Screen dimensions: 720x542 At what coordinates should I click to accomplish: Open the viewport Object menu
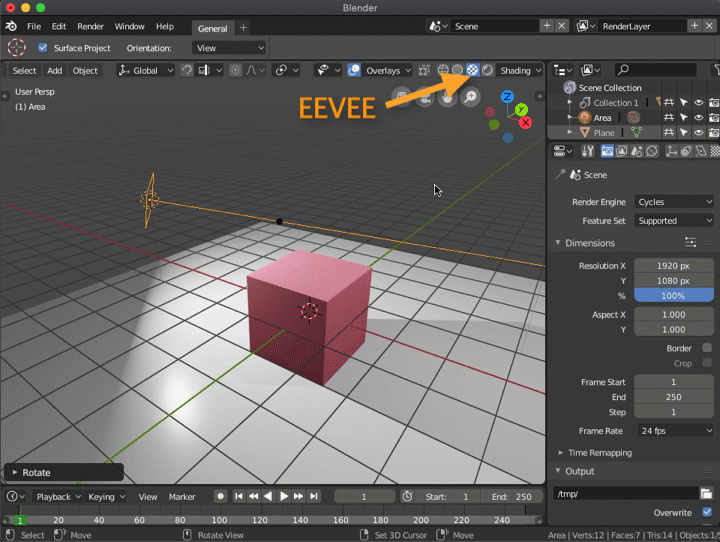[x=85, y=70]
